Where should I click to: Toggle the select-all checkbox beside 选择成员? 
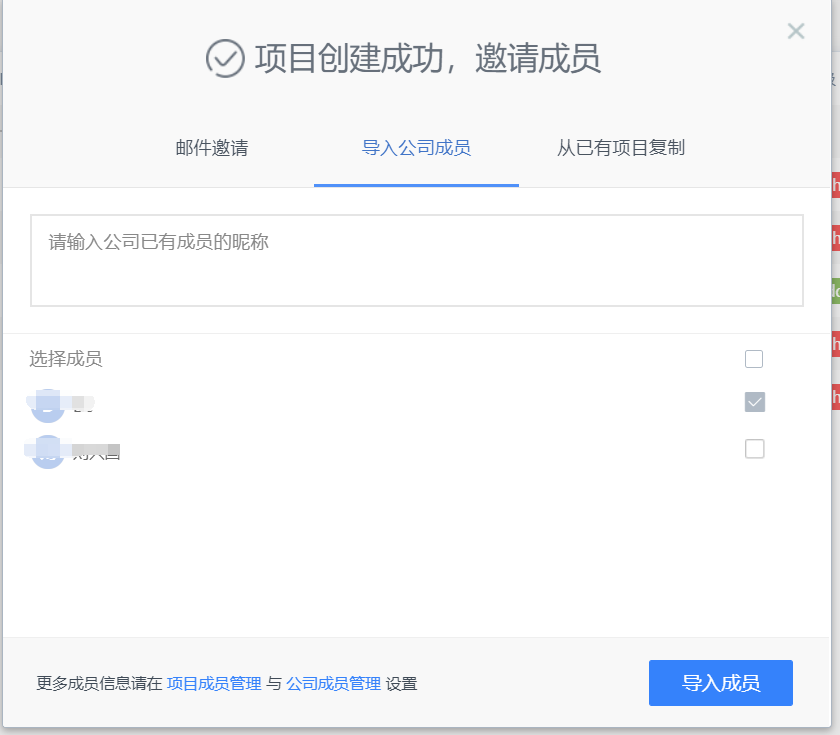coord(754,358)
